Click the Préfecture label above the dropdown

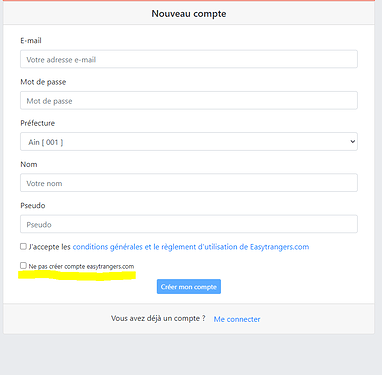coord(38,123)
